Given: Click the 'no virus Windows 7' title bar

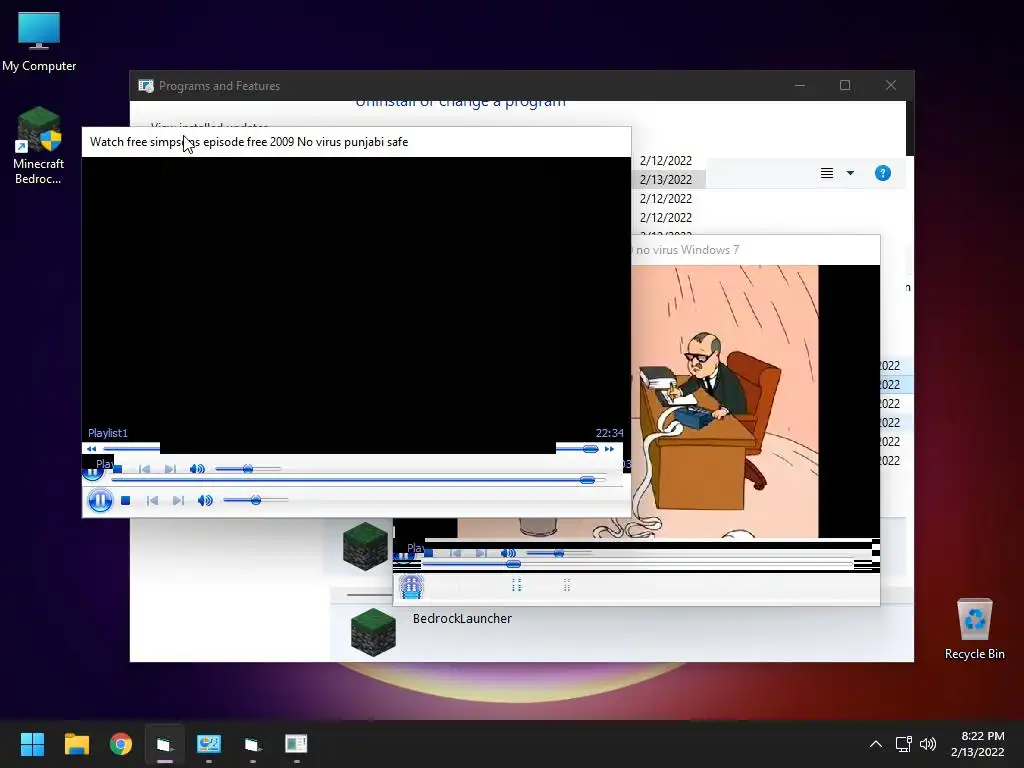Looking at the screenshot, I should [x=756, y=250].
